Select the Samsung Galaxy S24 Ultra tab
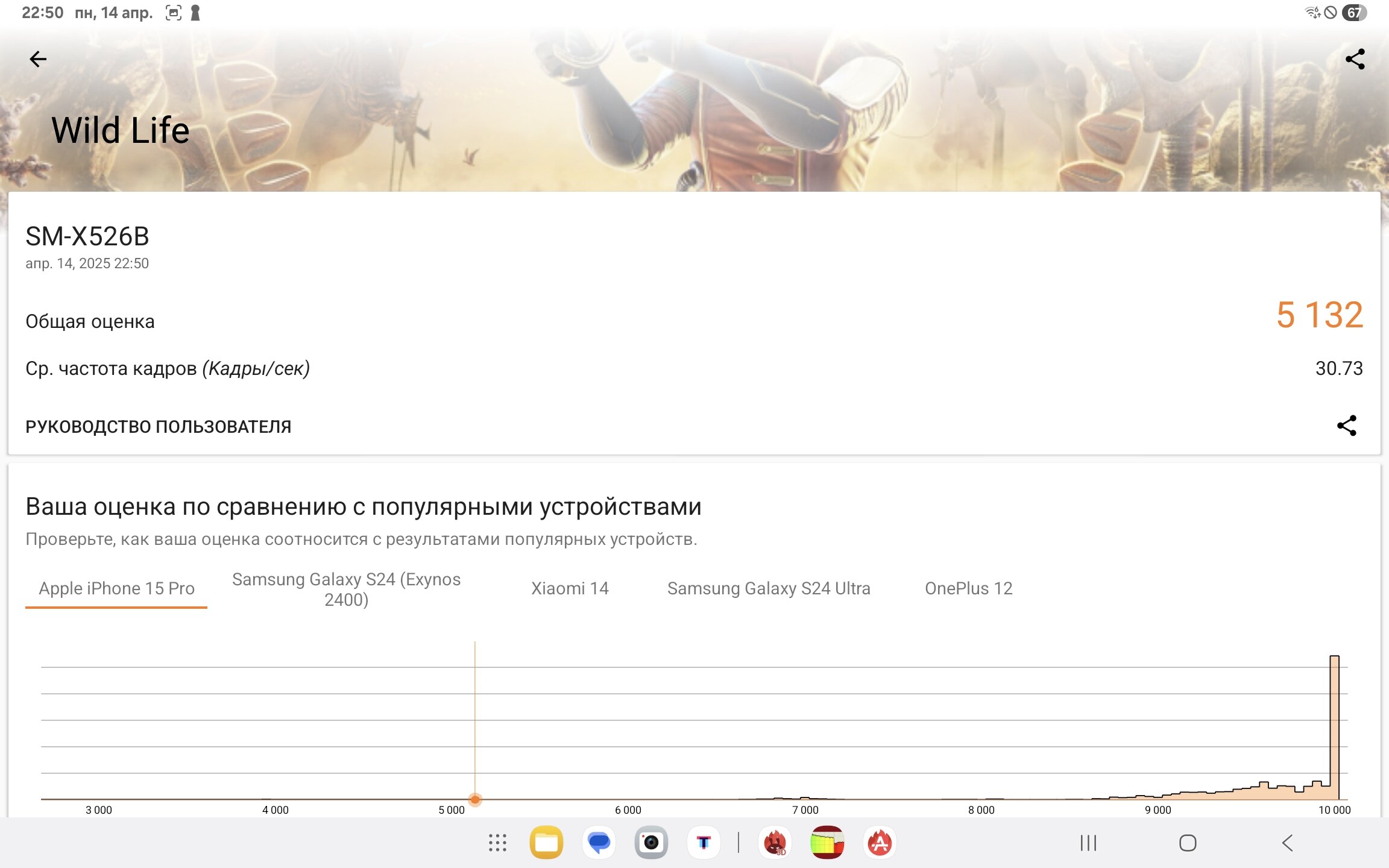1389x868 pixels. coord(769,588)
